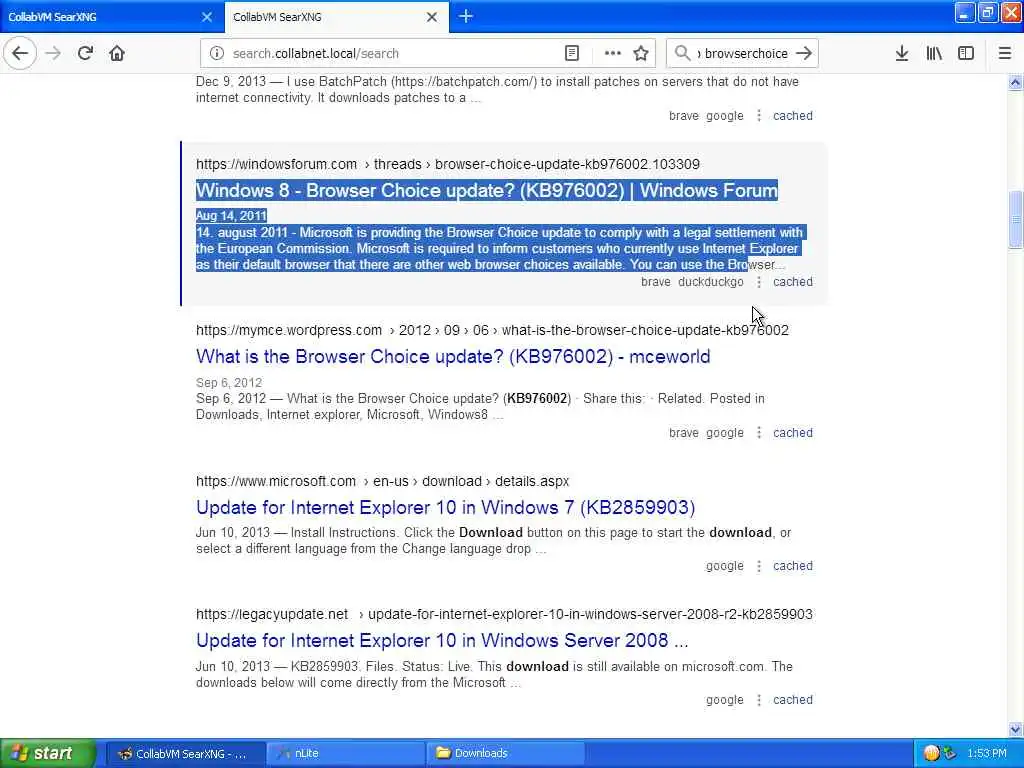
Task: Submit browserchoice search with arrow button
Action: click(x=805, y=53)
